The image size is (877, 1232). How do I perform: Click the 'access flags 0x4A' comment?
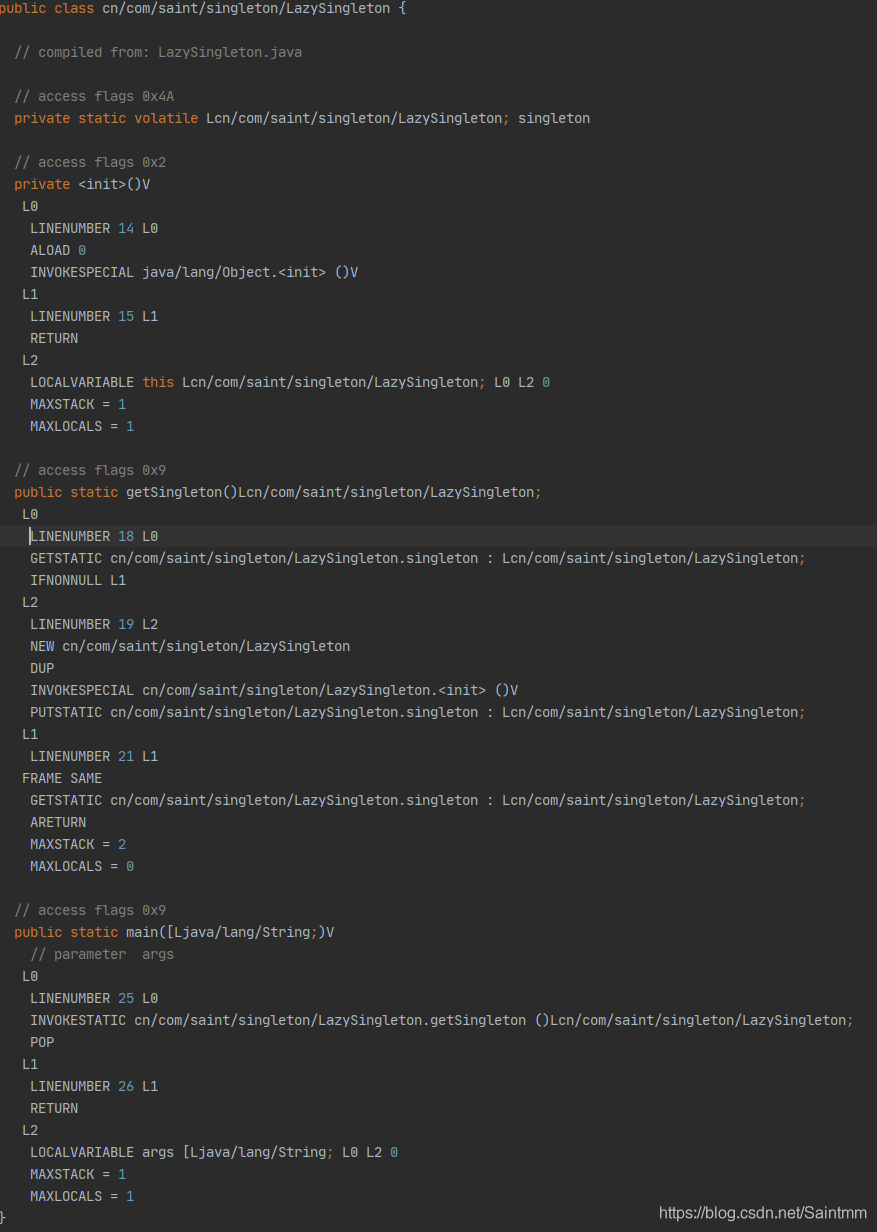[94, 96]
